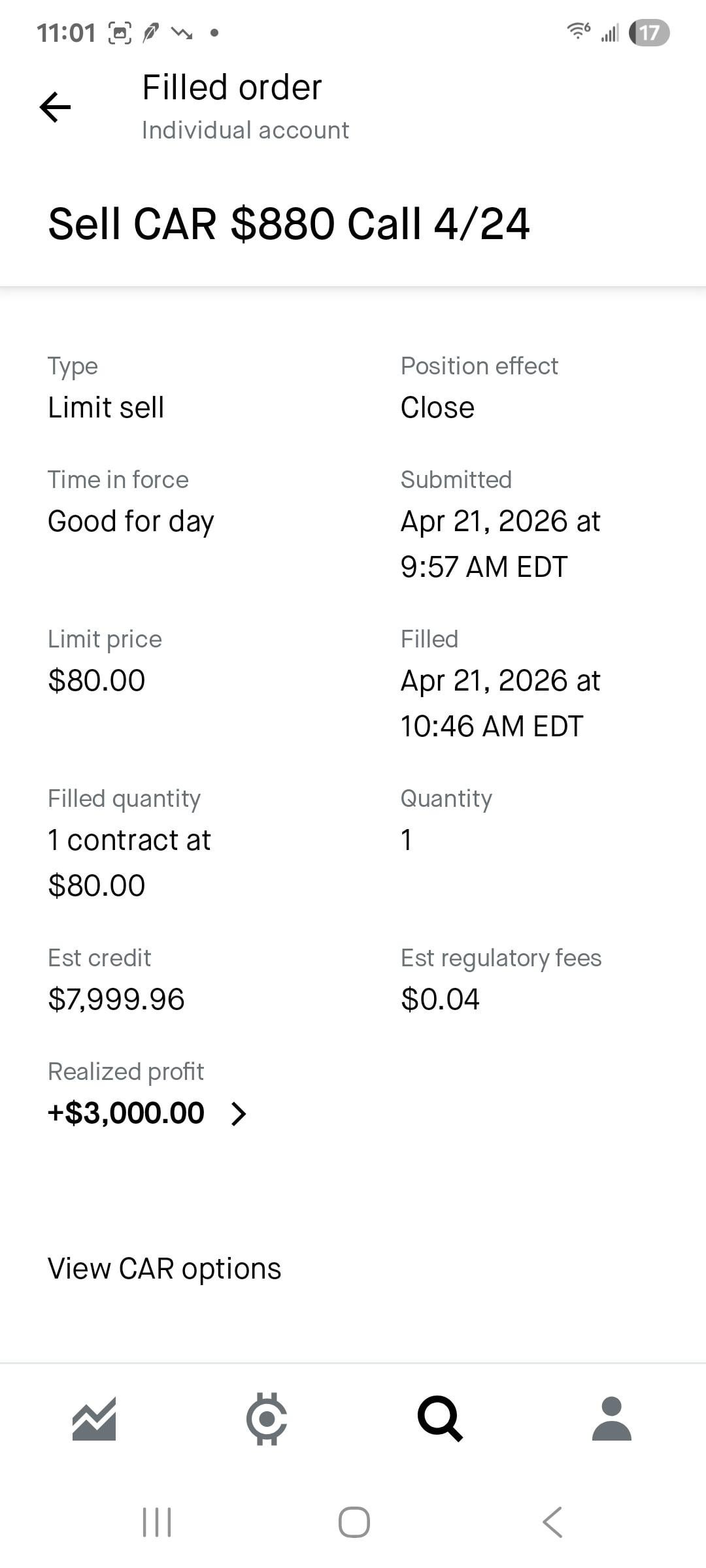Tap the Est credit value $7,999.96
Image resolution: width=706 pixels, height=1568 pixels.
(x=116, y=1000)
